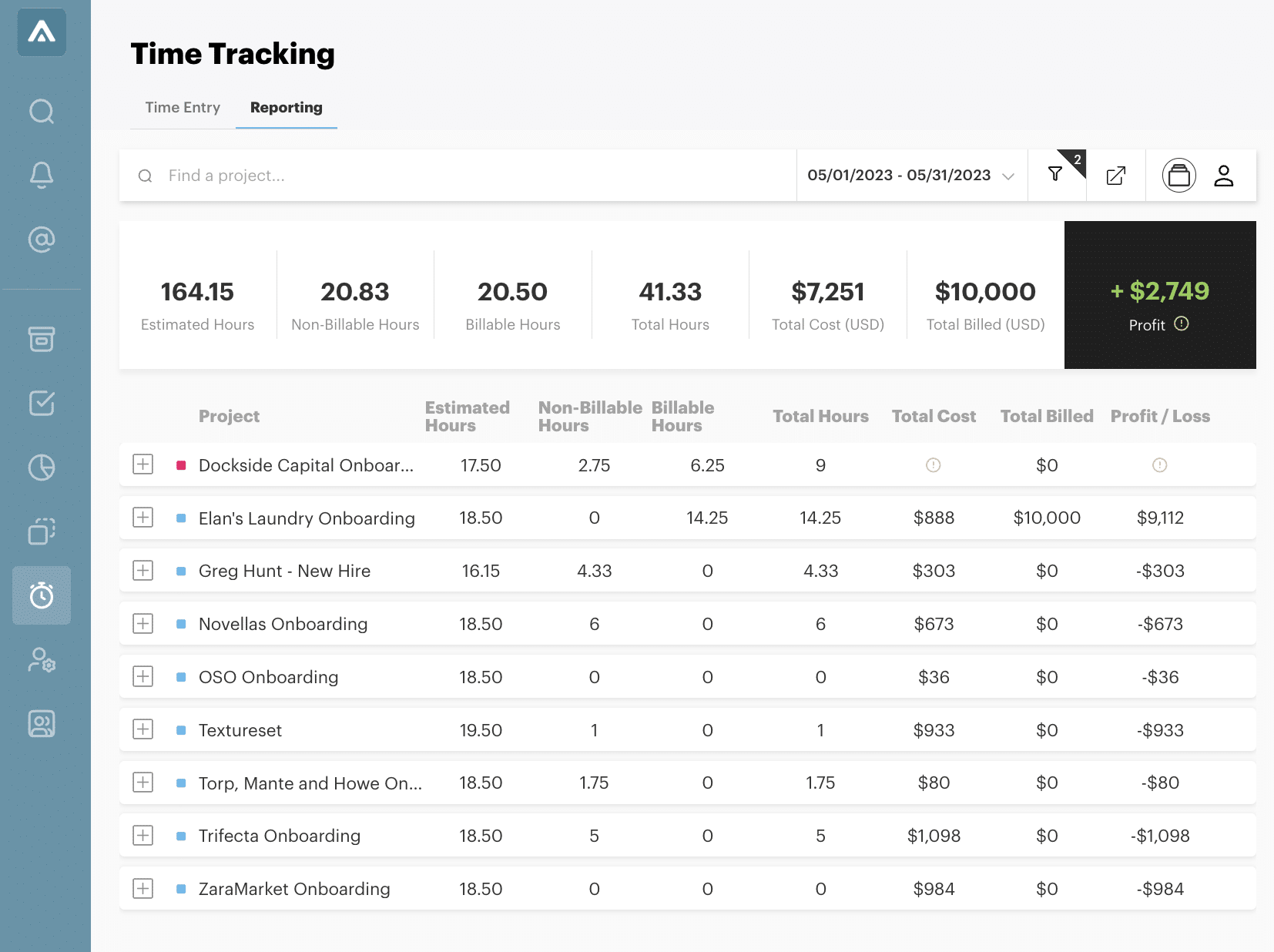The height and width of the screenshot is (952, 1274).
Task: Switch to the Time Entry tab
Action: (182, 107)
